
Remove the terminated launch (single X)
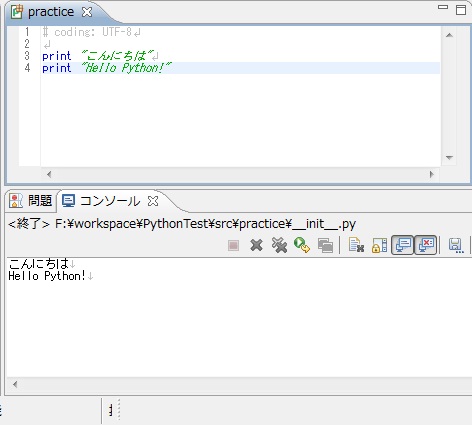pos(256,246)
